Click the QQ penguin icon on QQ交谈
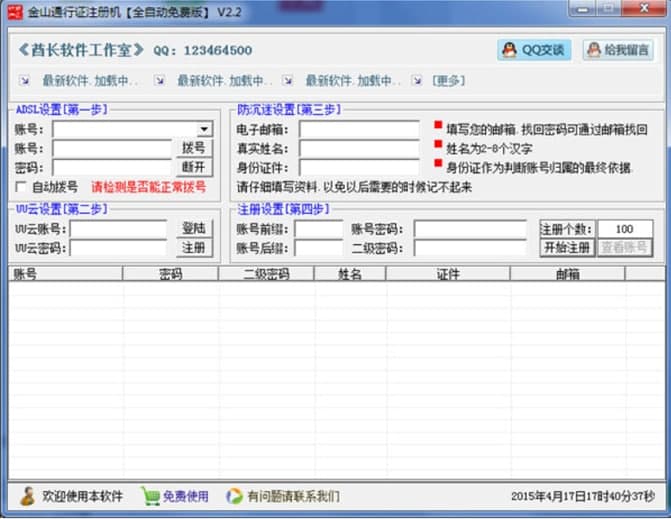This screenshot has width=671, height=519. pos(509,50)
